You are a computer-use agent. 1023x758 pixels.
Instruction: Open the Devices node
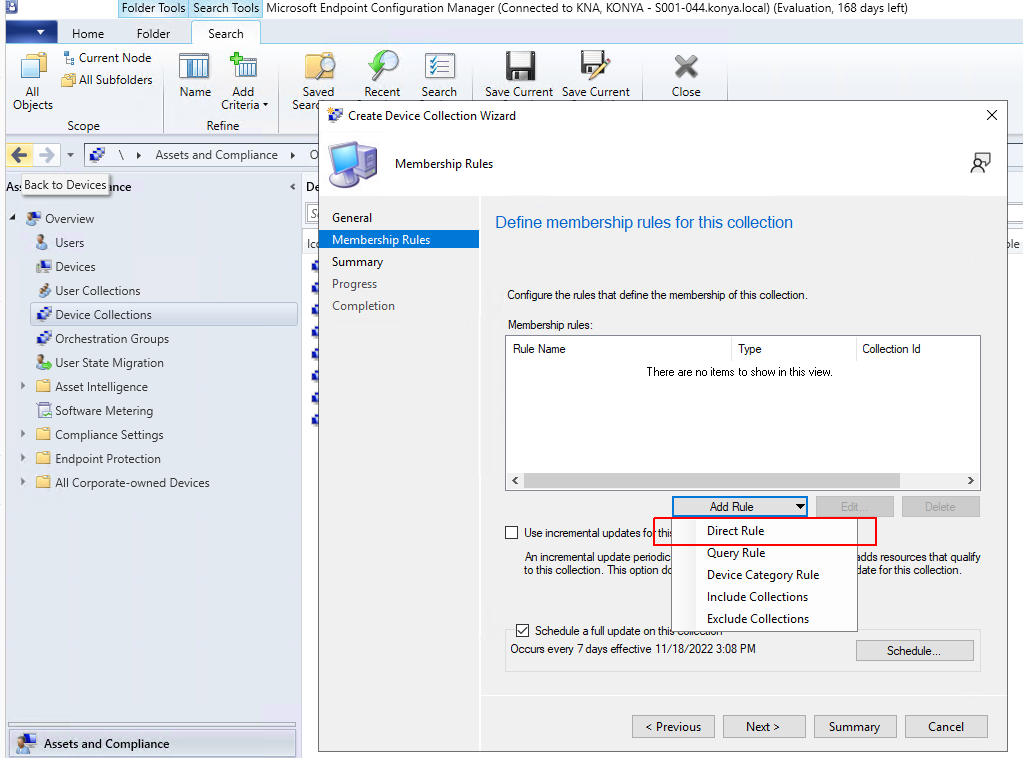75,267
